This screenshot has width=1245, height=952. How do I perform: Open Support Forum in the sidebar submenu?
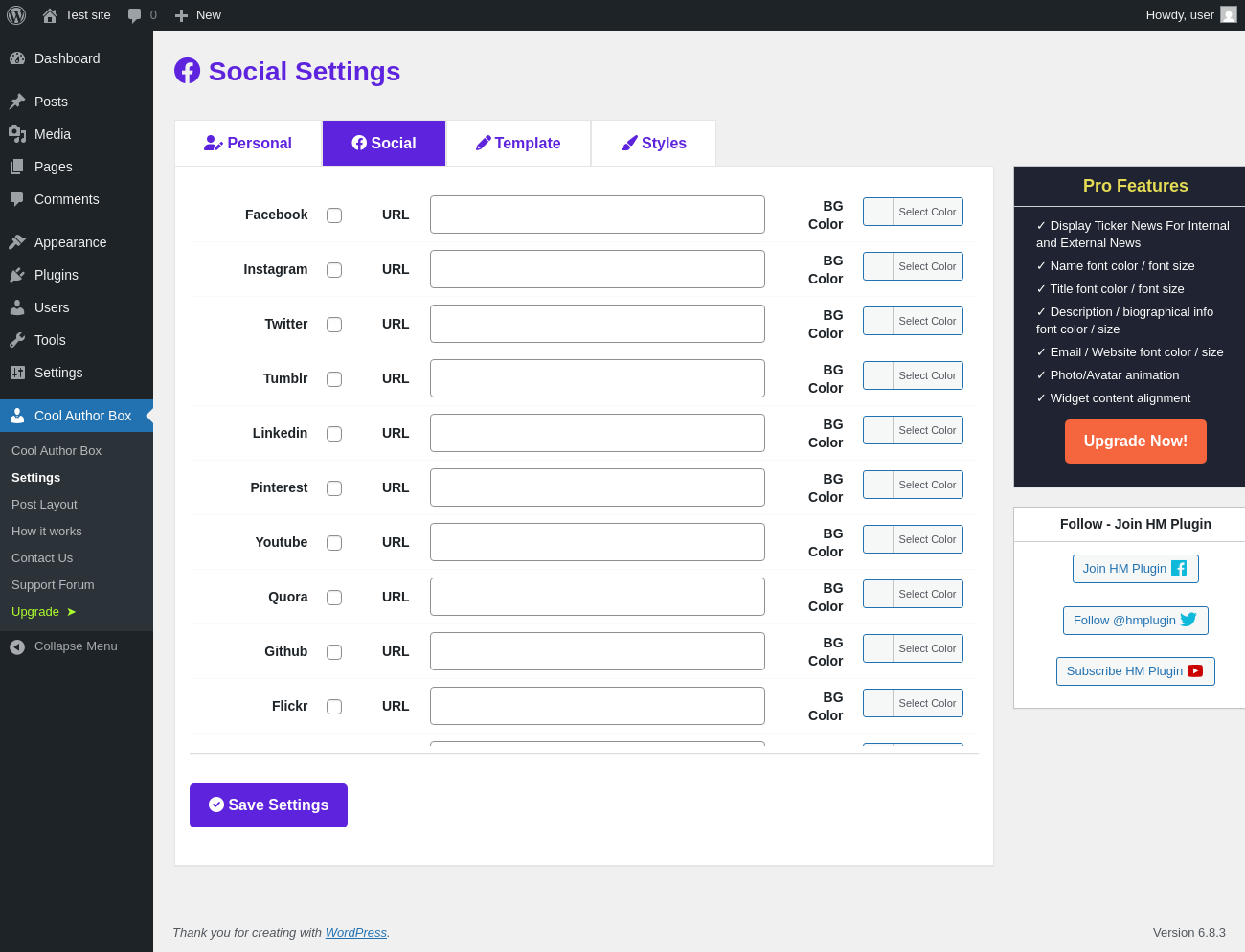(53, 585)
